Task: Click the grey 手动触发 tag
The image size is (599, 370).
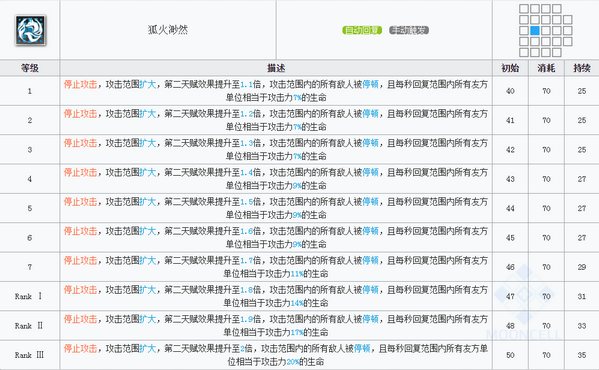Action: 409,30
